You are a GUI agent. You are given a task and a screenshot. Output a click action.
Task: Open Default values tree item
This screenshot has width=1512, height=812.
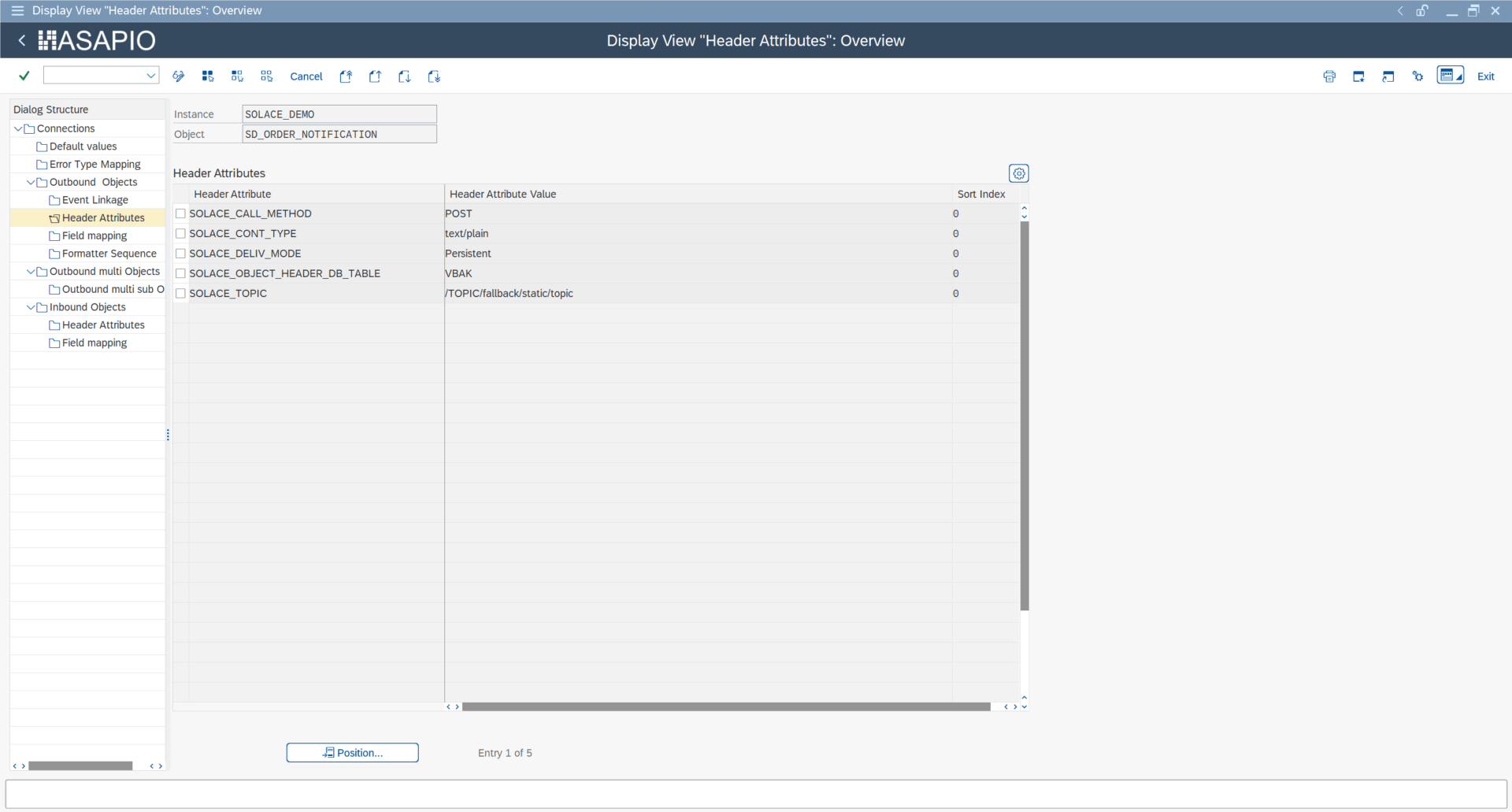pyautogui.click(x=83, y=146)
